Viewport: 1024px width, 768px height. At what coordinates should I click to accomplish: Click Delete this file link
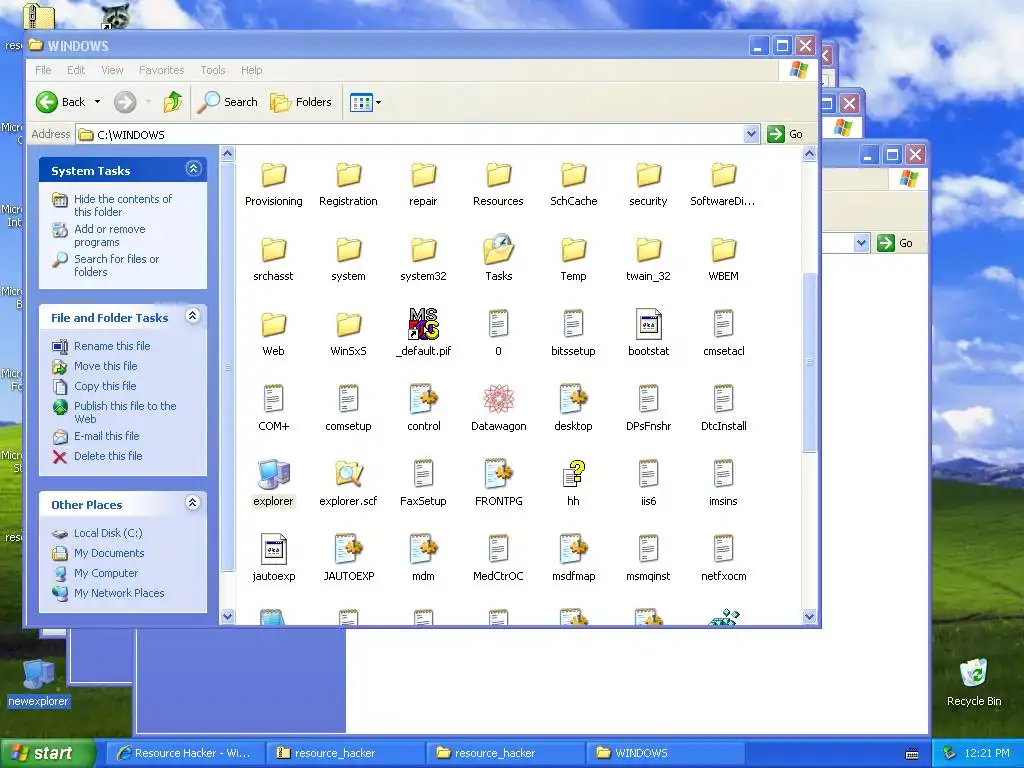coord(108,456)
